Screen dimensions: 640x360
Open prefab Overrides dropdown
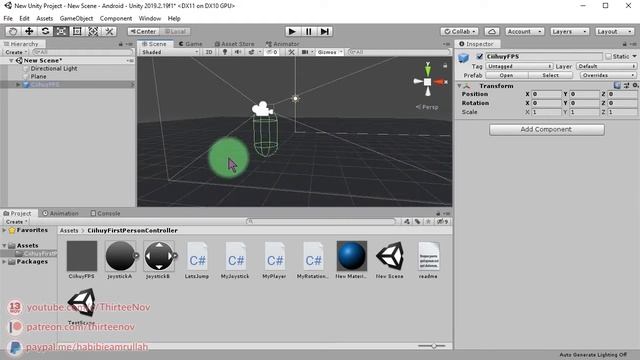(608, 76)
